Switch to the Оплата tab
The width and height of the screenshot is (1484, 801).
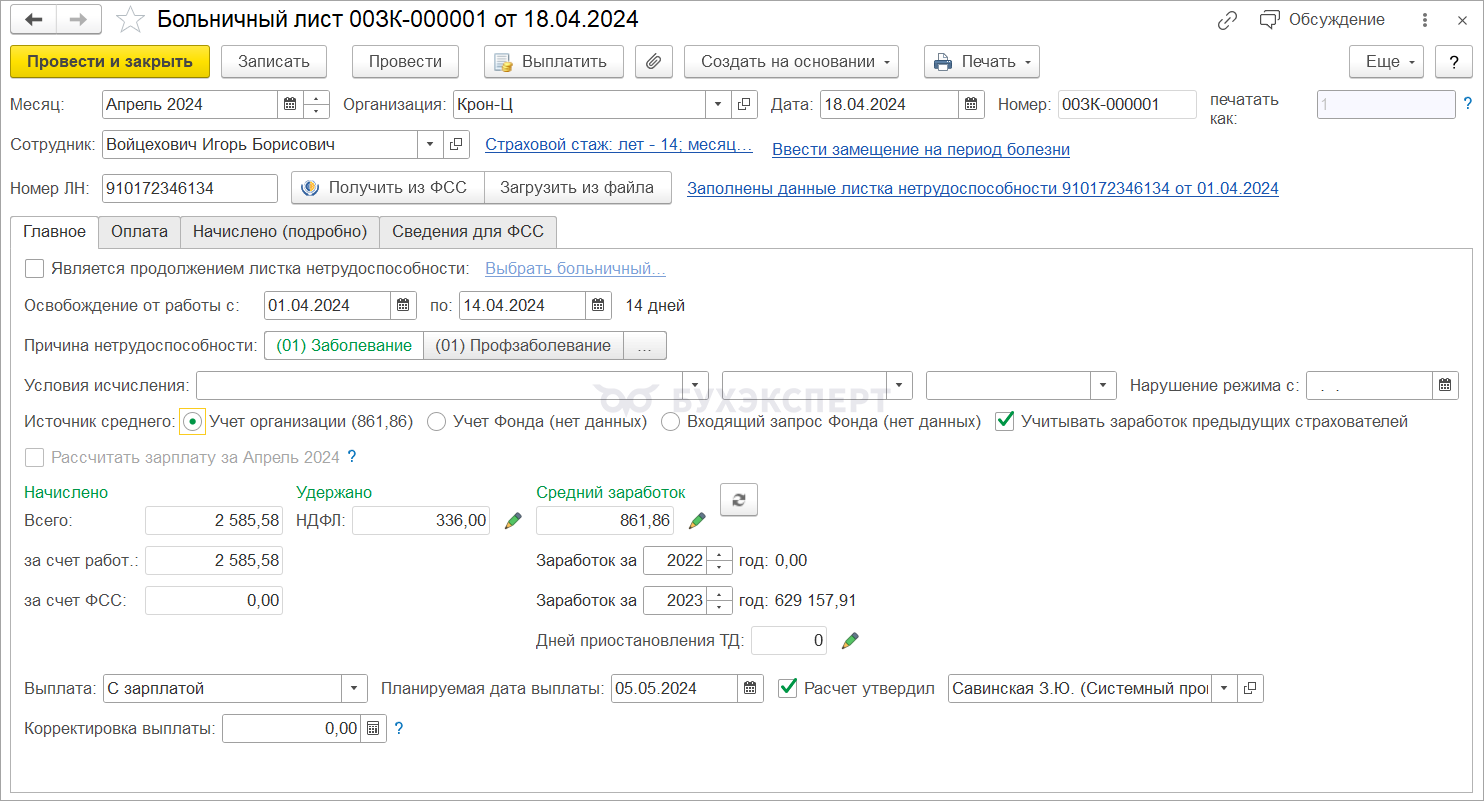[139, 232]
